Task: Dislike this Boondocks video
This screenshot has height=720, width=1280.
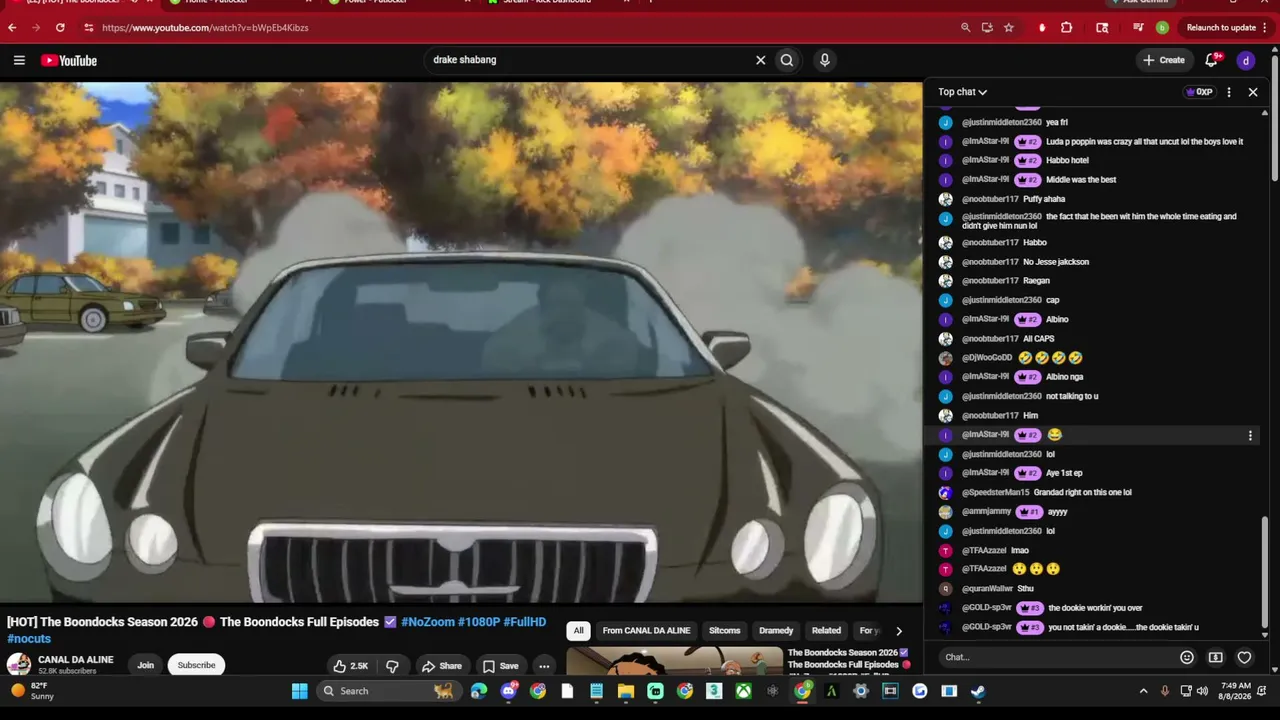Action: [392, 666]
